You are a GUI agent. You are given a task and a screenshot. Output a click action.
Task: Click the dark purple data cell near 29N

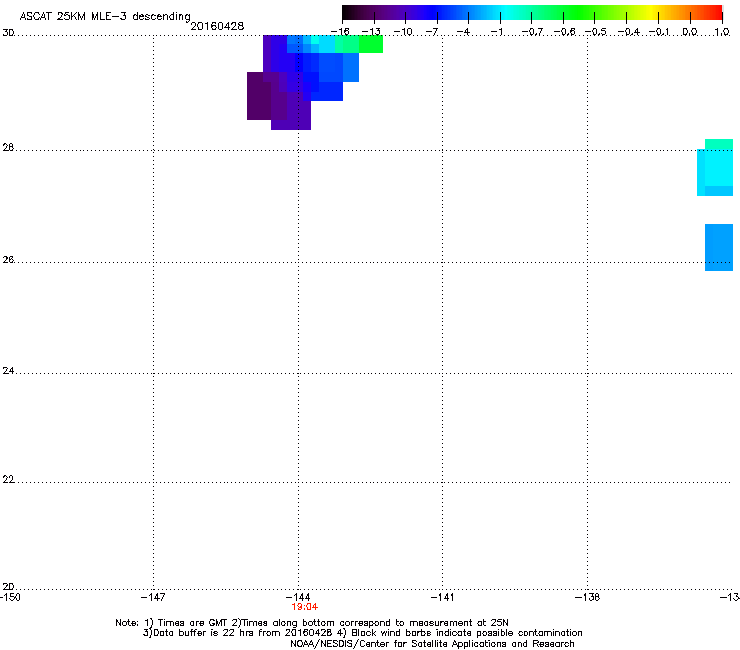[x=259, y=96]
